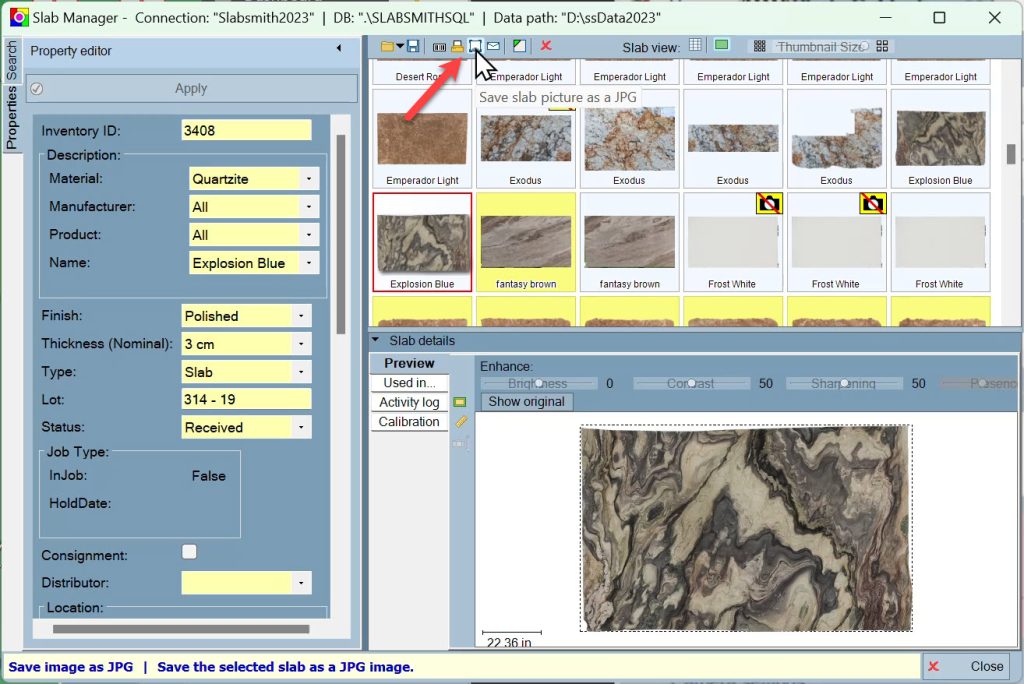Open the Calibration tab
Viewport: 1024px width, 684px height.
(x=409, y=422)
